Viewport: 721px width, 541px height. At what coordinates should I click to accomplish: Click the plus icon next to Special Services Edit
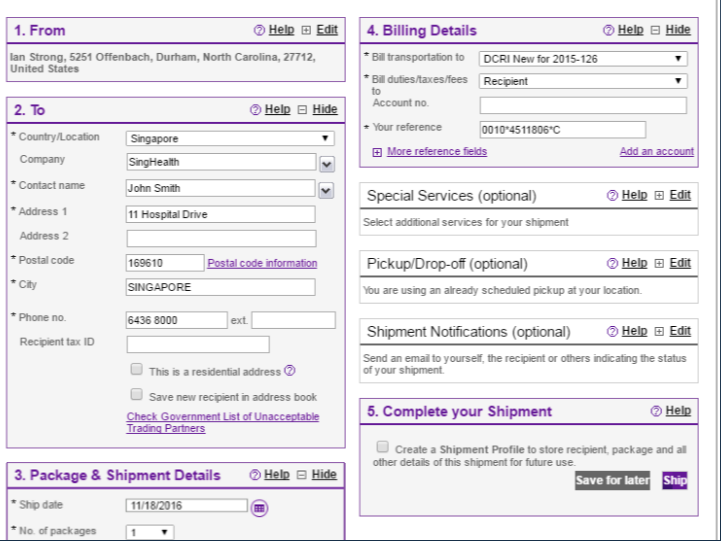(659, 195)
